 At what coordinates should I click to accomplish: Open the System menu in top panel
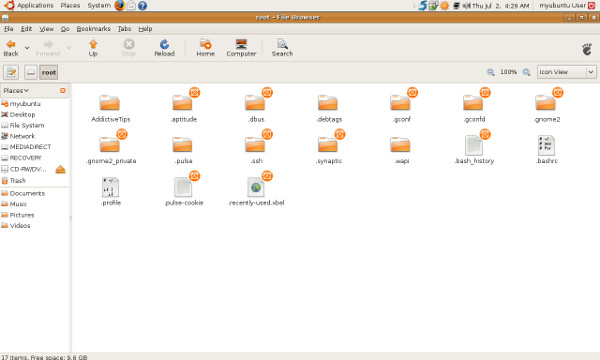[x=99, y=5]
